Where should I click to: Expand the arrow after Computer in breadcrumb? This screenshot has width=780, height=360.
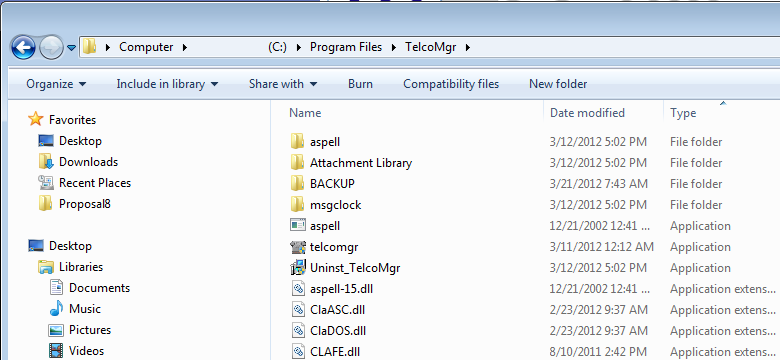coord(185,48)
